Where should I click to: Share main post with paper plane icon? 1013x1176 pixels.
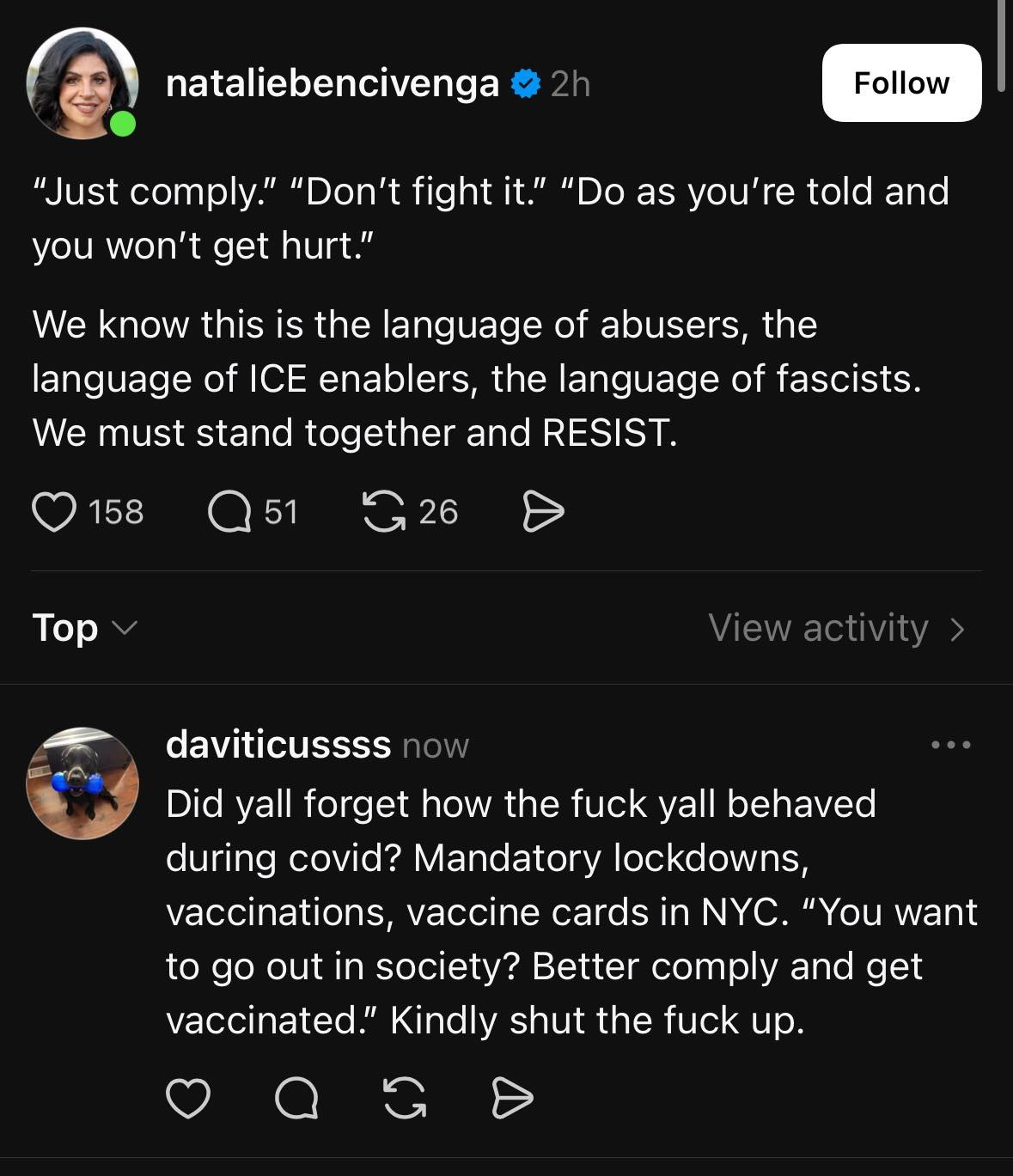tap(543, 512)
